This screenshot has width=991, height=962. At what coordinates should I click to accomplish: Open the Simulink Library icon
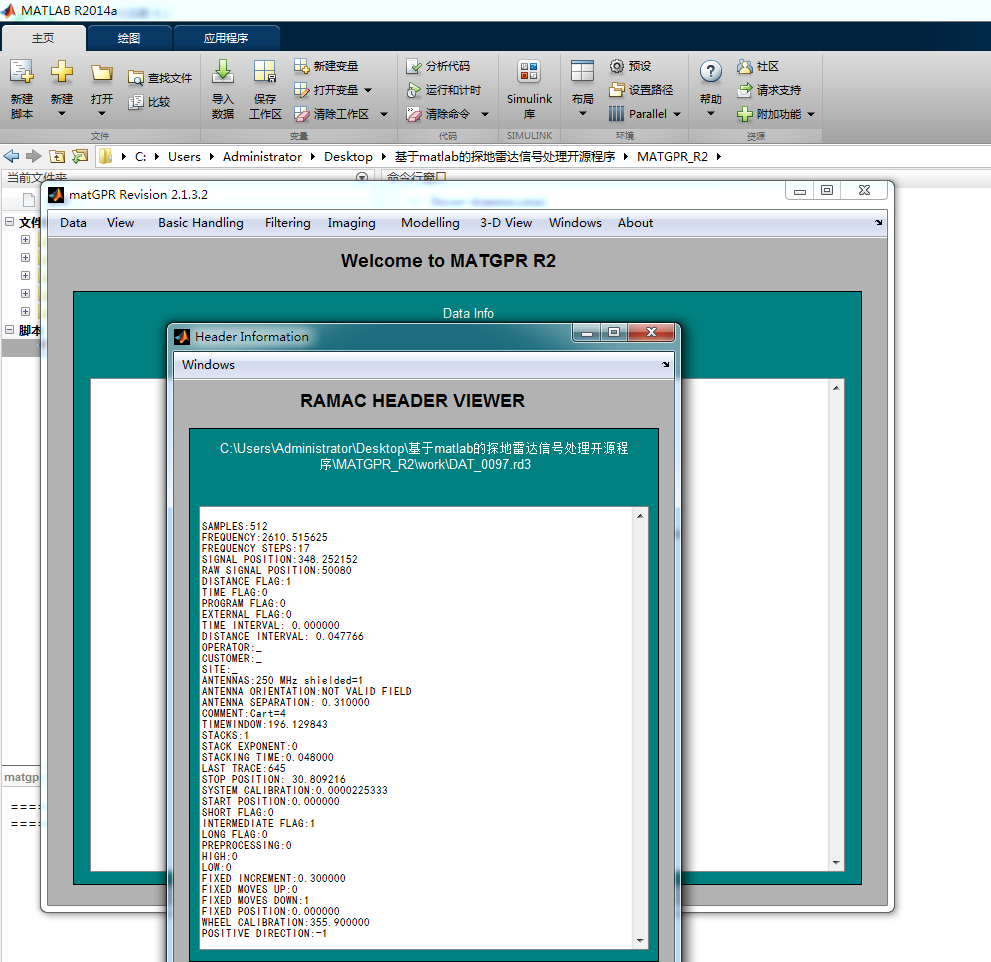pos(529,71)
